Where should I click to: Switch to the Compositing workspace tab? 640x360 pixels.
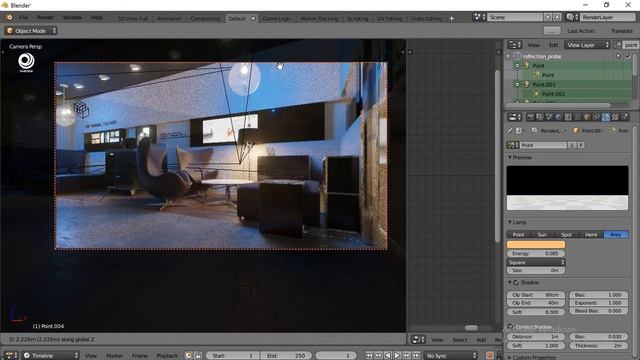[x=205, y=19]
